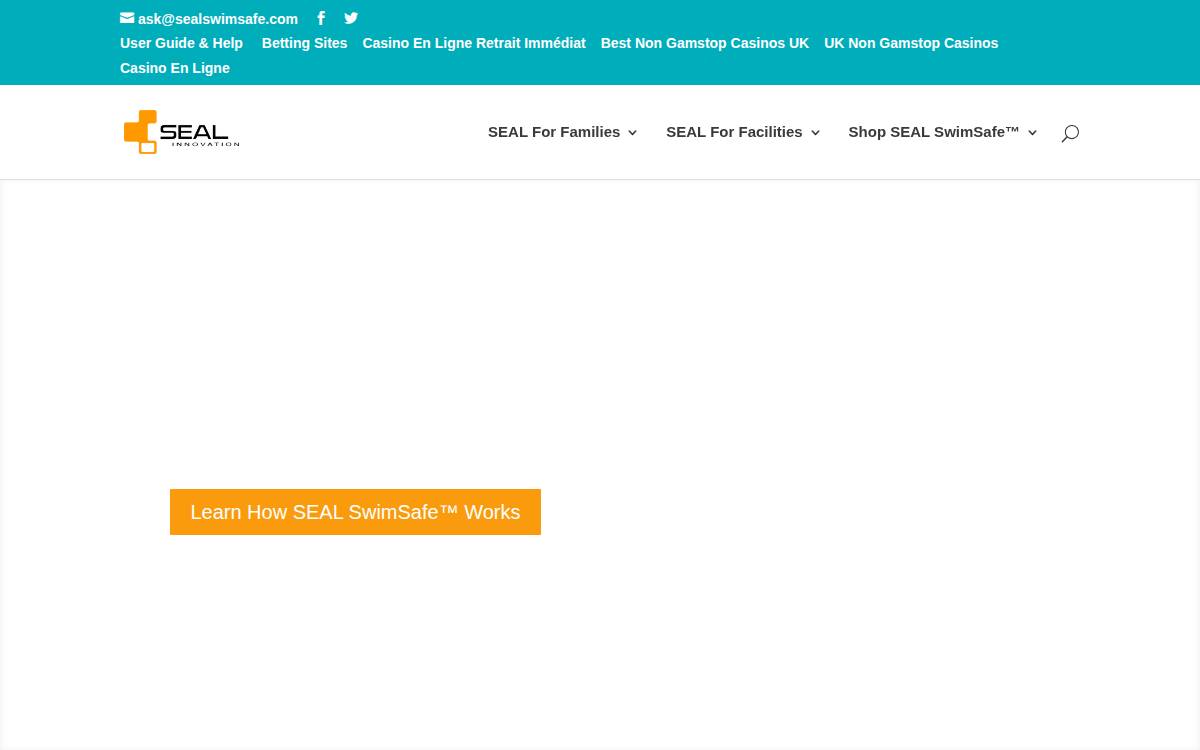
Task: Click the envelope icon before the email
Action: pyautogui.click(x=127, y=18)
